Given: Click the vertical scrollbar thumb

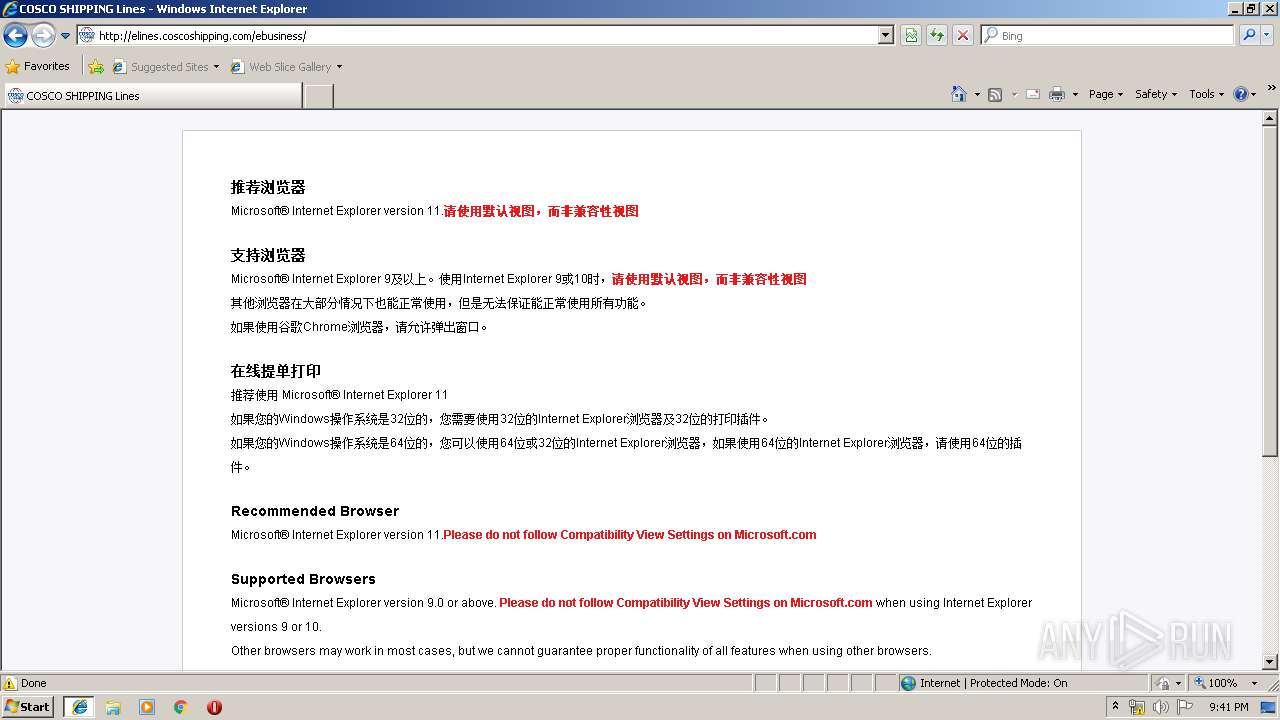Looking at the screenshot, I should coord(1270,293).
